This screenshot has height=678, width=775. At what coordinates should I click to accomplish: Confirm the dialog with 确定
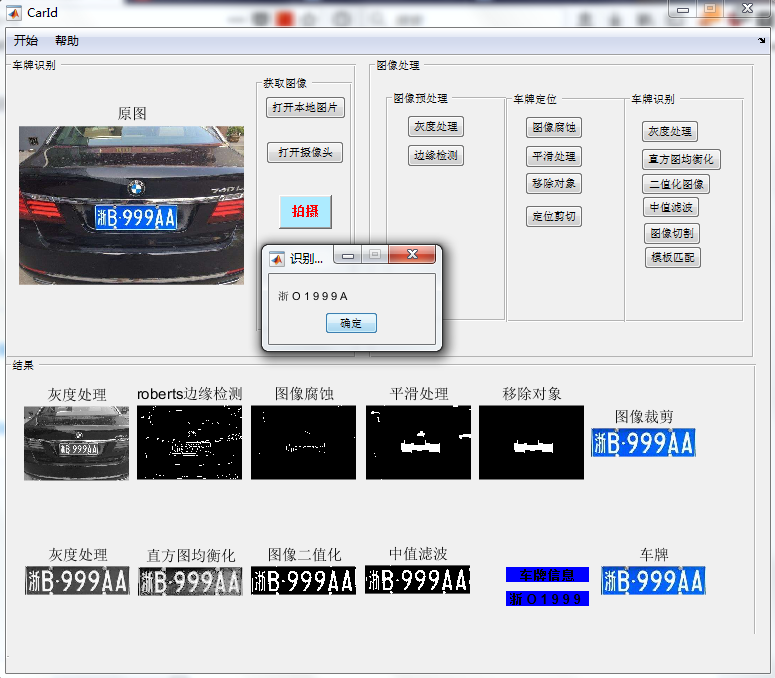[351, 323]
